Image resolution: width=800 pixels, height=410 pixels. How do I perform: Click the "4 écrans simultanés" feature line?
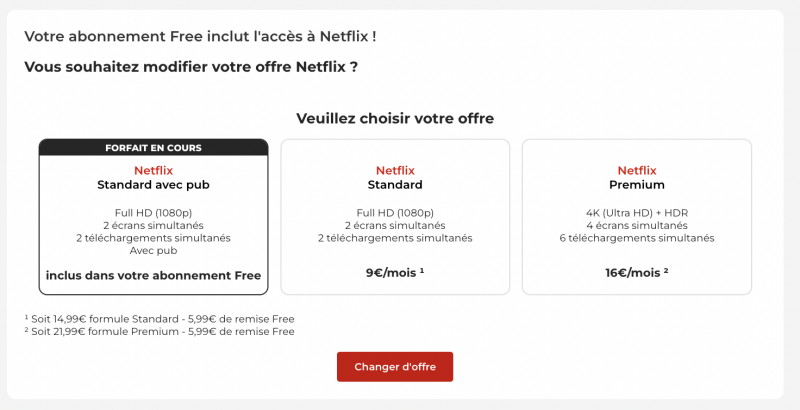(637, 225)
